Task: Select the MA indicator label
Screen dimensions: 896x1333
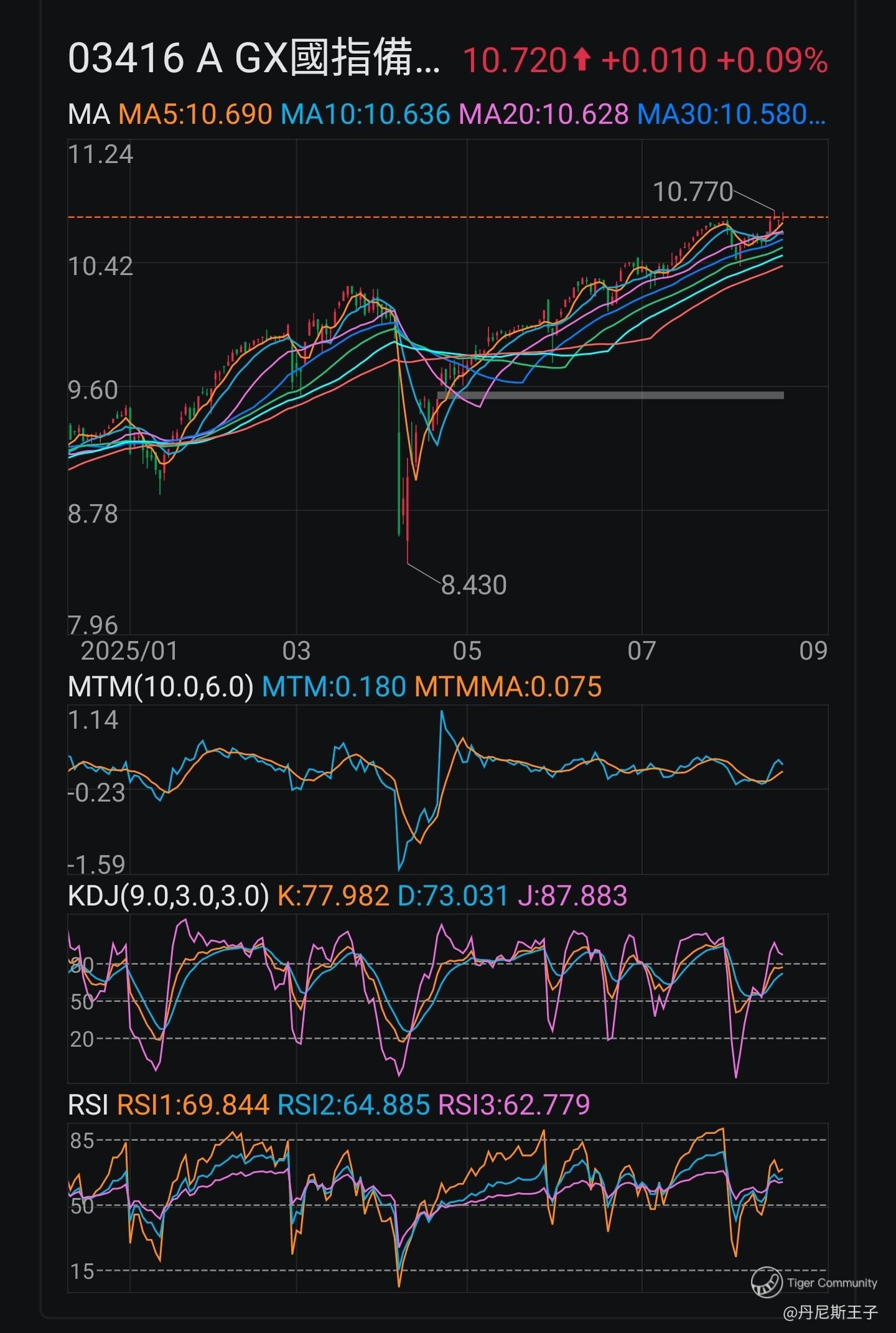Action: (89, 115)
